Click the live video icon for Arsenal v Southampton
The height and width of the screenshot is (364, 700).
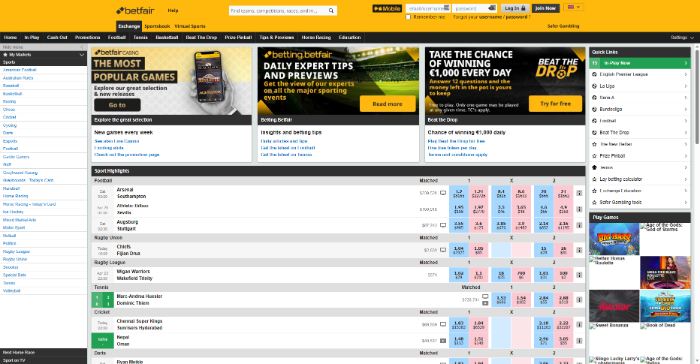[x=443, y=193]
